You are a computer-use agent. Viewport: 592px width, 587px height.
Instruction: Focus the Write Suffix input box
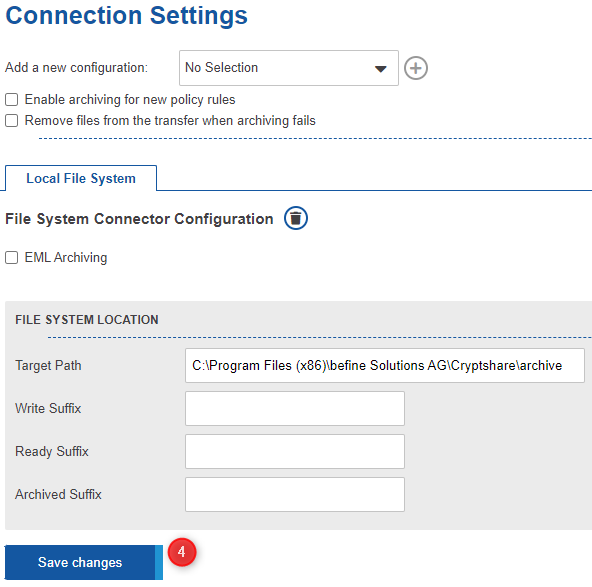(295, 408)
